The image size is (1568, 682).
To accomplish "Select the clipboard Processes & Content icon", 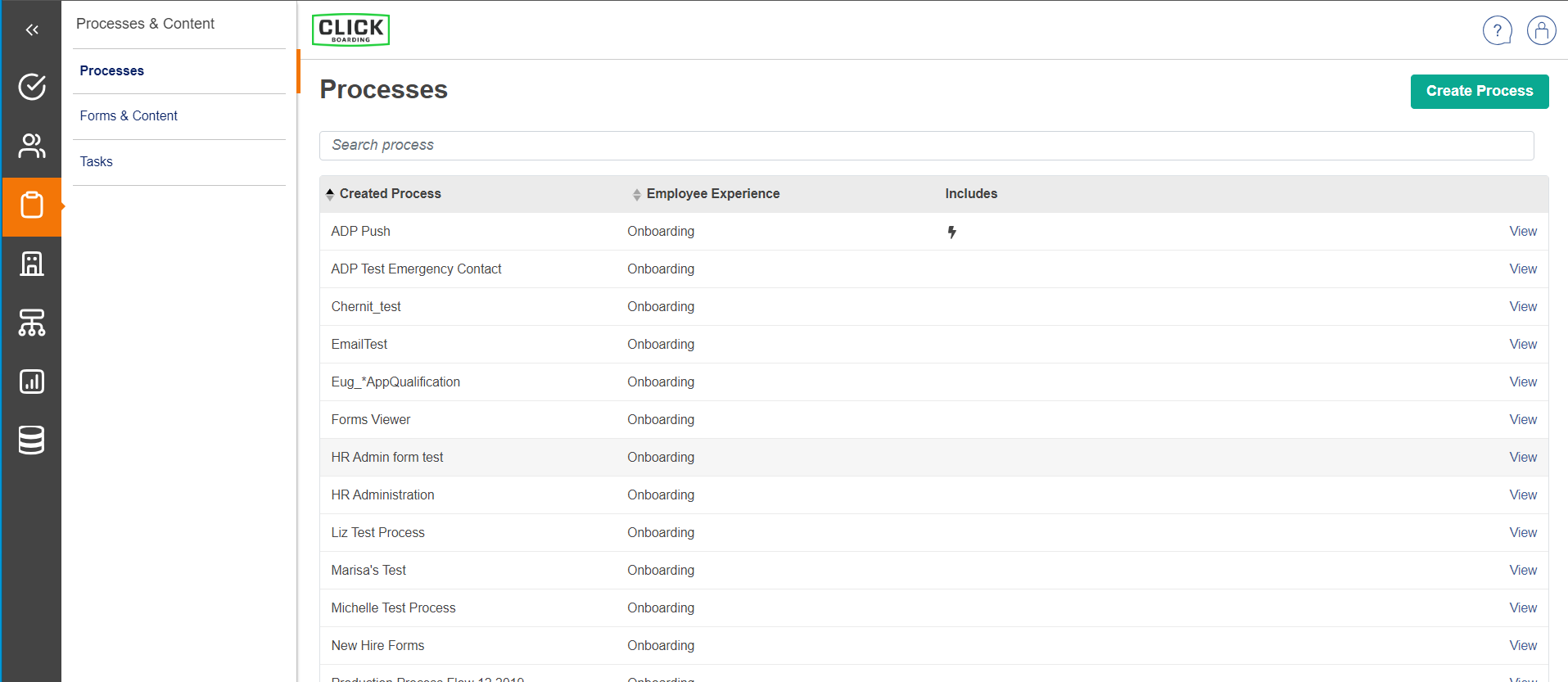I will click(x=32, y=206).
